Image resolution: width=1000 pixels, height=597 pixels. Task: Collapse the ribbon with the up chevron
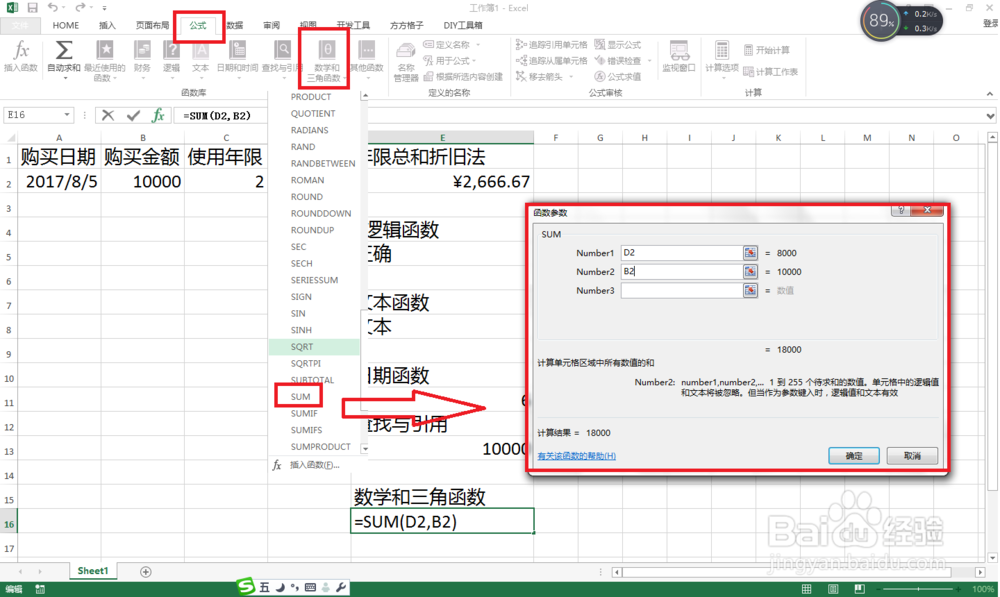click(x=990, y=94)
